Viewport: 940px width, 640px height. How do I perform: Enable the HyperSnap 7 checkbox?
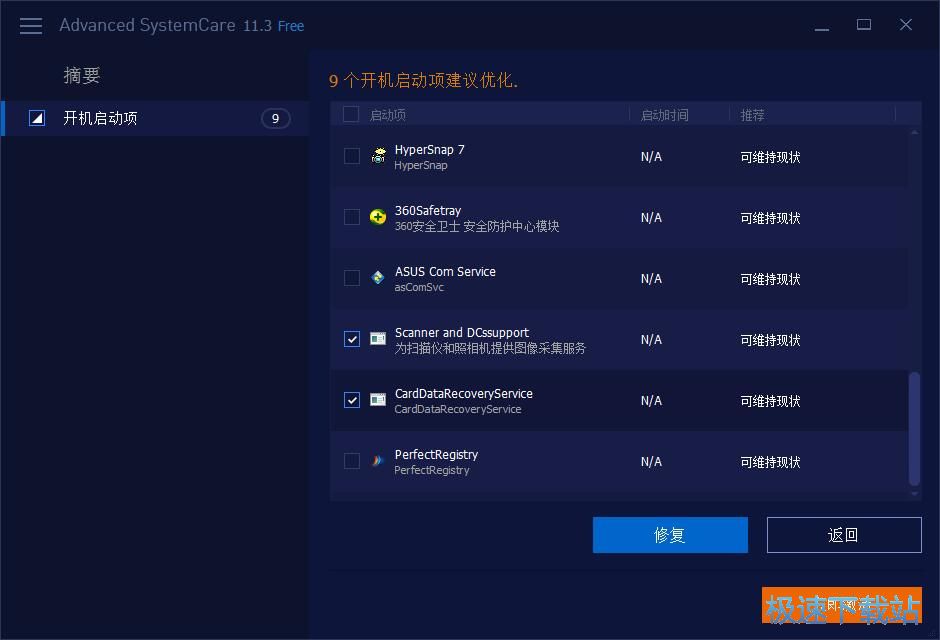tap(351, 156)
